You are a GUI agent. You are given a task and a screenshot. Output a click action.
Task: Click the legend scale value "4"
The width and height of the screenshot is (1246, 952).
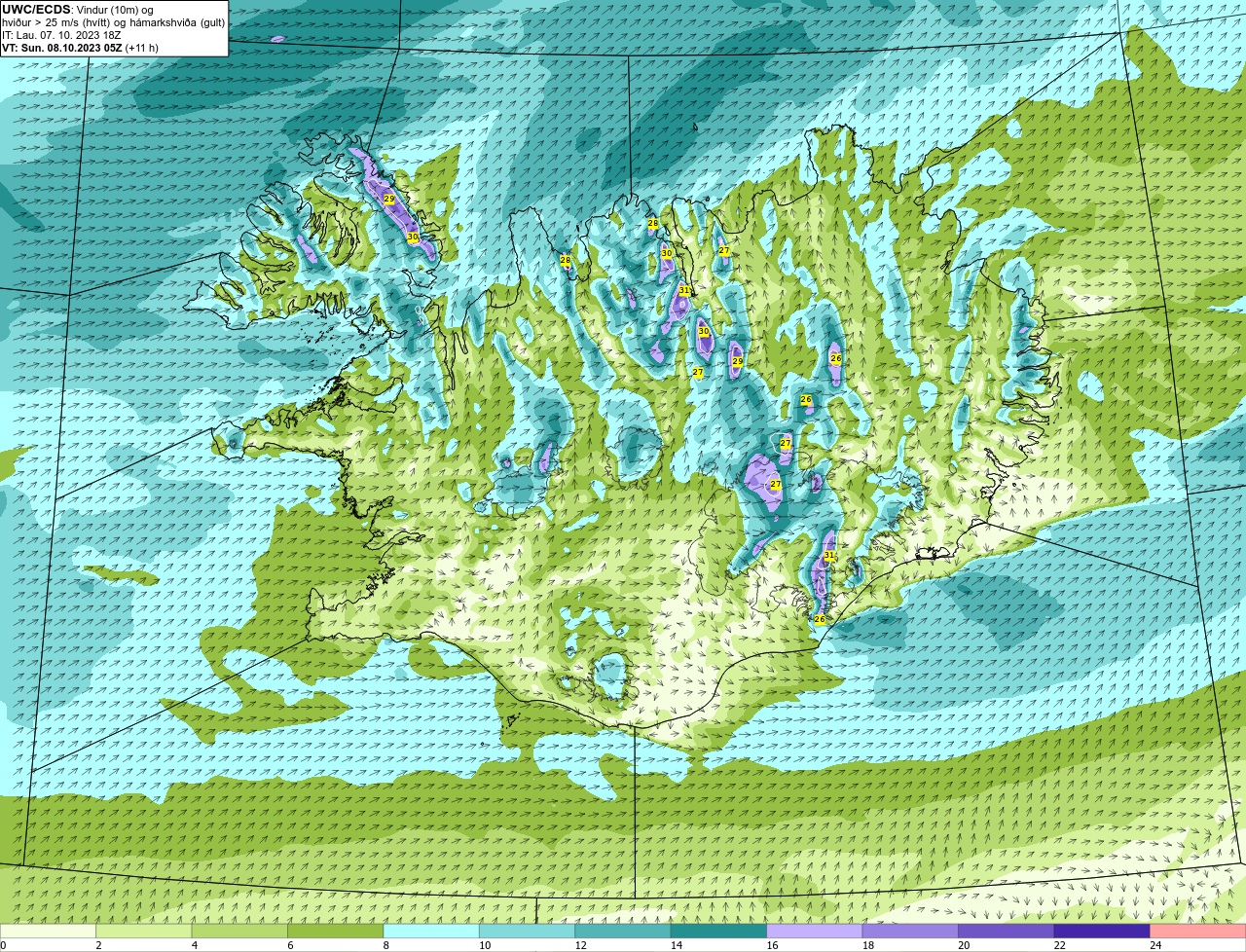point(195,945)
